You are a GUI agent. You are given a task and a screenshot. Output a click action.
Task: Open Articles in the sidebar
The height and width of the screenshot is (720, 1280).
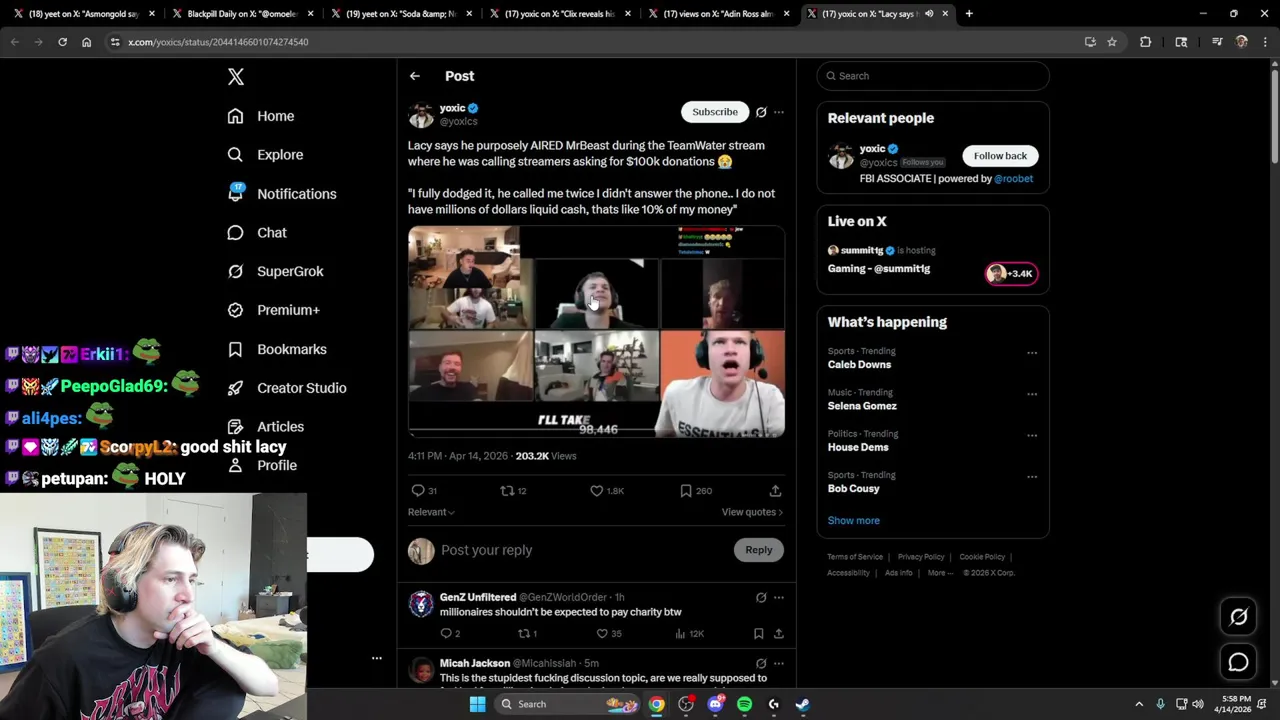[x=266, y=427]
